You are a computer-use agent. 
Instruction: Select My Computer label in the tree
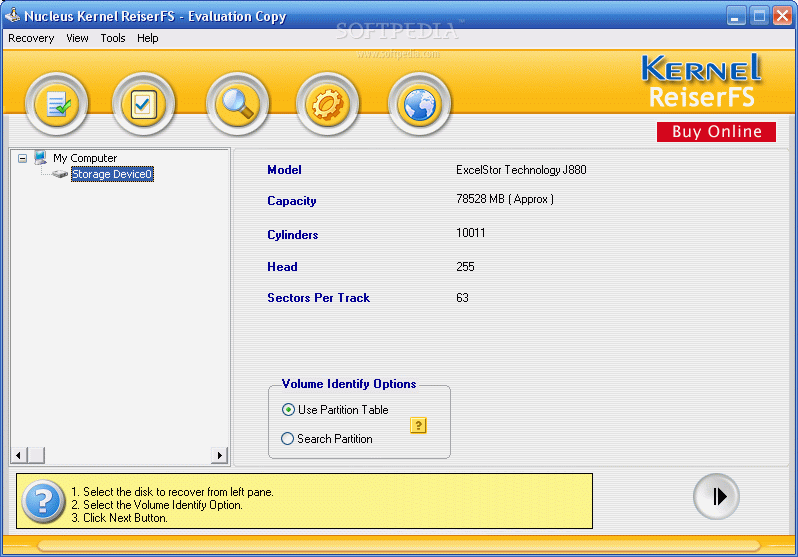coord(85,158)
